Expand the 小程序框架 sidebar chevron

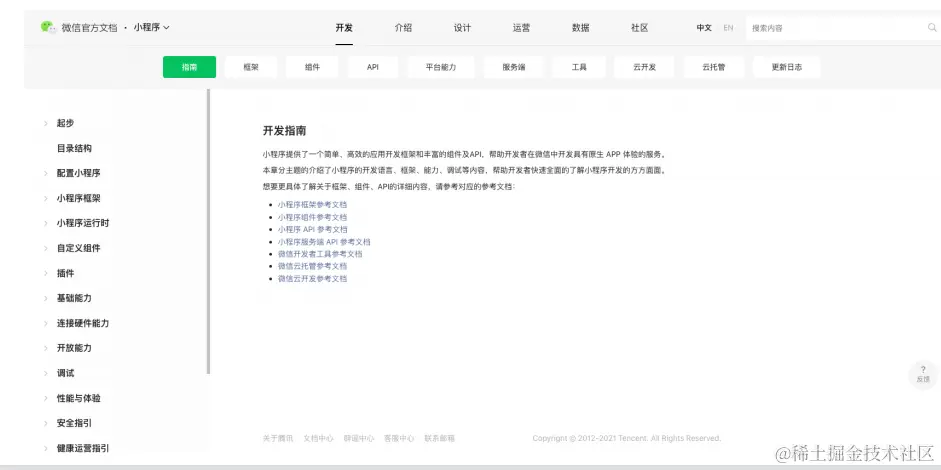(x=46, y=198)
